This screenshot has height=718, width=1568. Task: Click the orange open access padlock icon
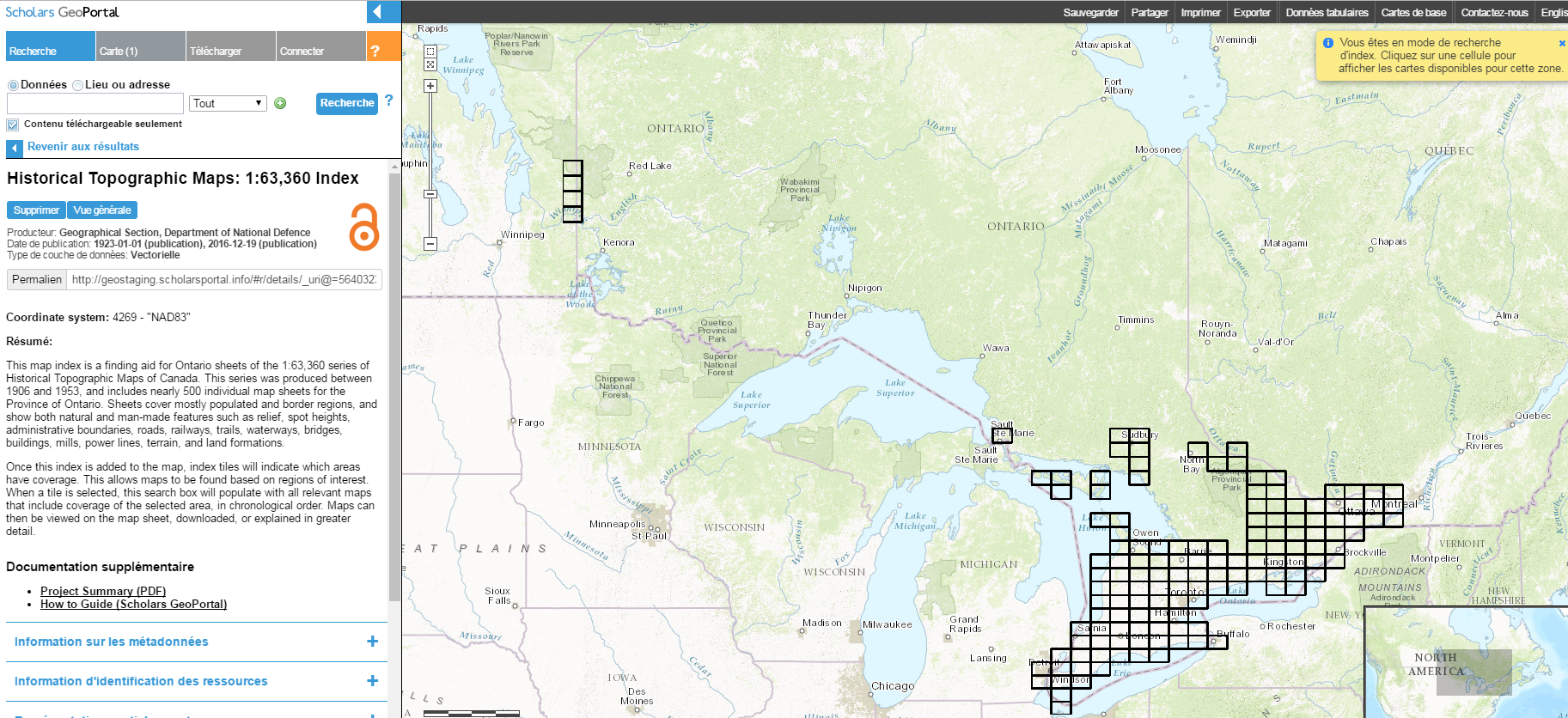pyautogui.click(x=364, y=227)
